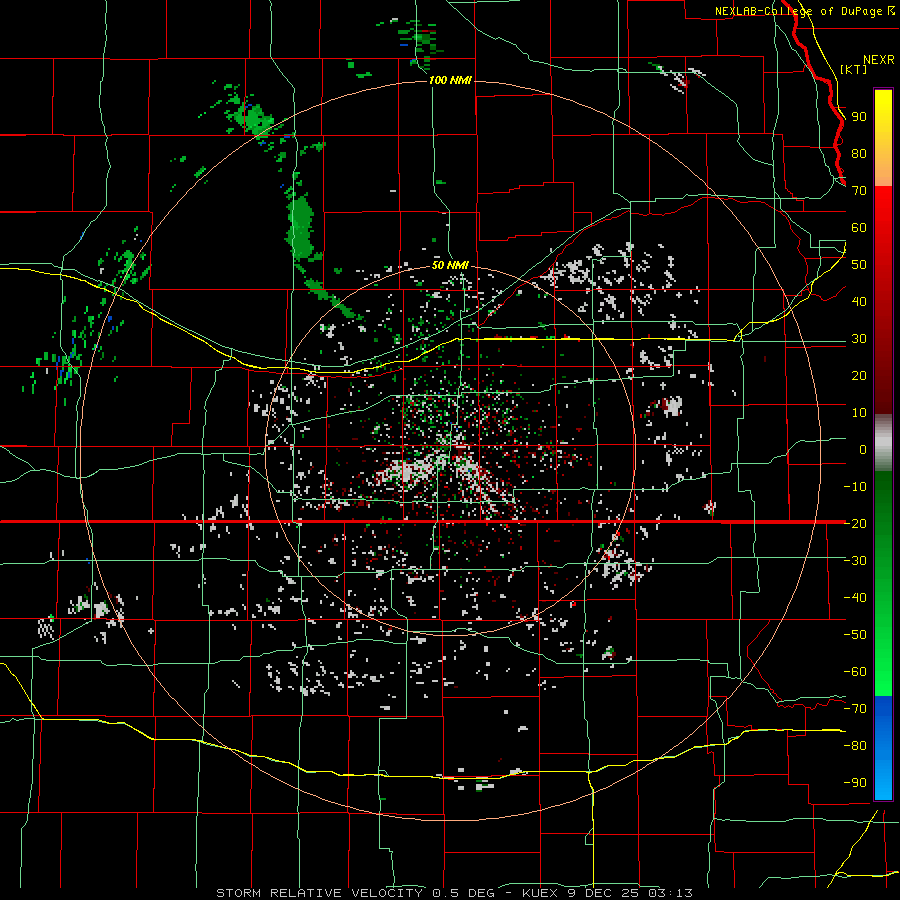This screenshot has height=900, width=900.
Task: Click the 30 value on the velocity scale
Action: coord(859,339)
